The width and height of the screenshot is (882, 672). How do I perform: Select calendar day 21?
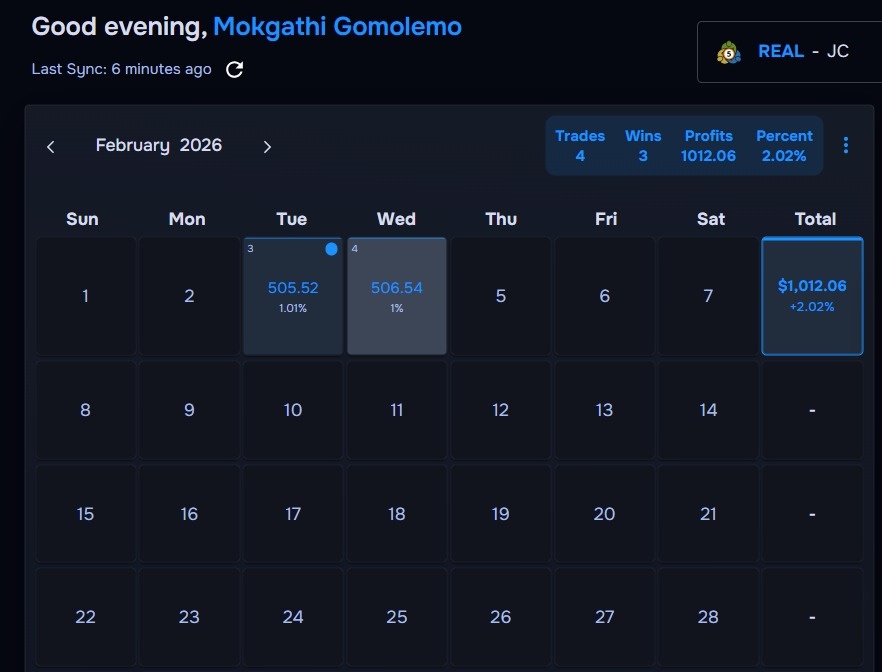point(708,513)
